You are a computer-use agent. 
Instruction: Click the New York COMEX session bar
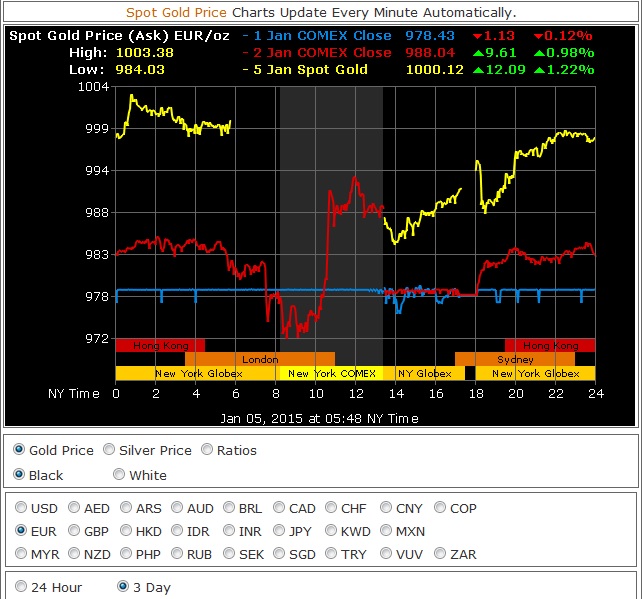332,373
